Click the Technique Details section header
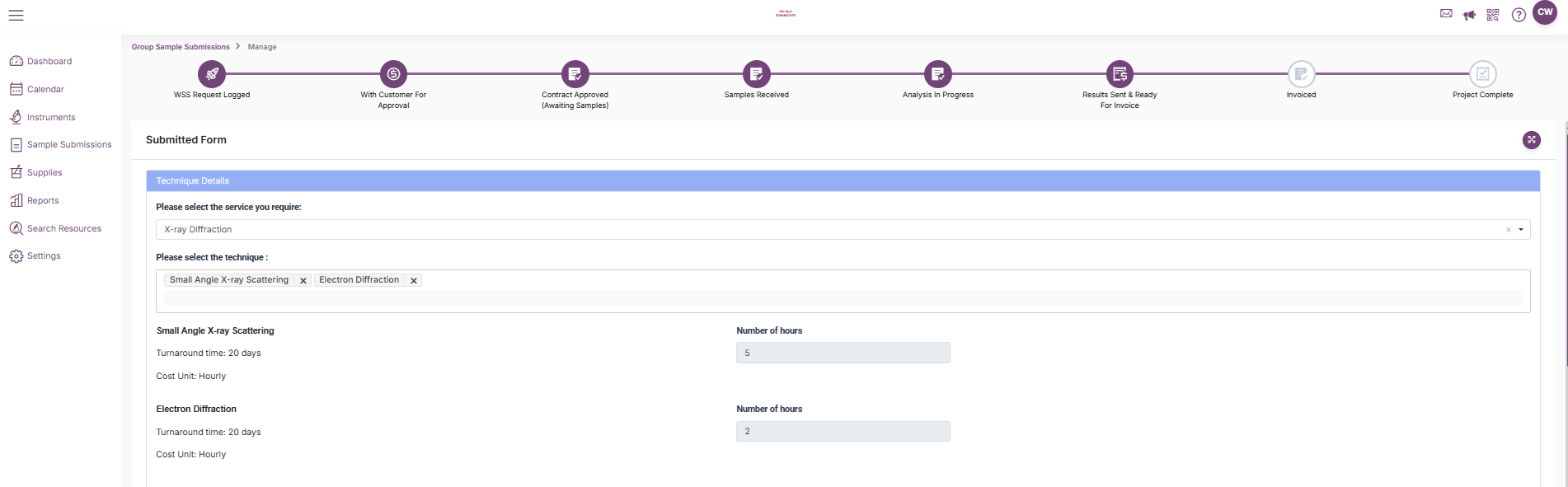 tap(843, 181)
